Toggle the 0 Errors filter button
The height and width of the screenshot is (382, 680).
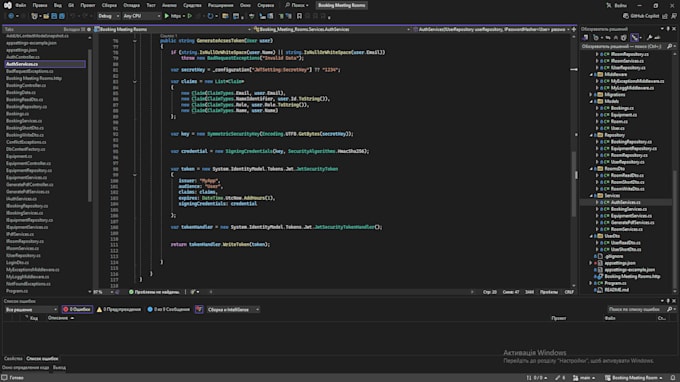pos(77,309)
